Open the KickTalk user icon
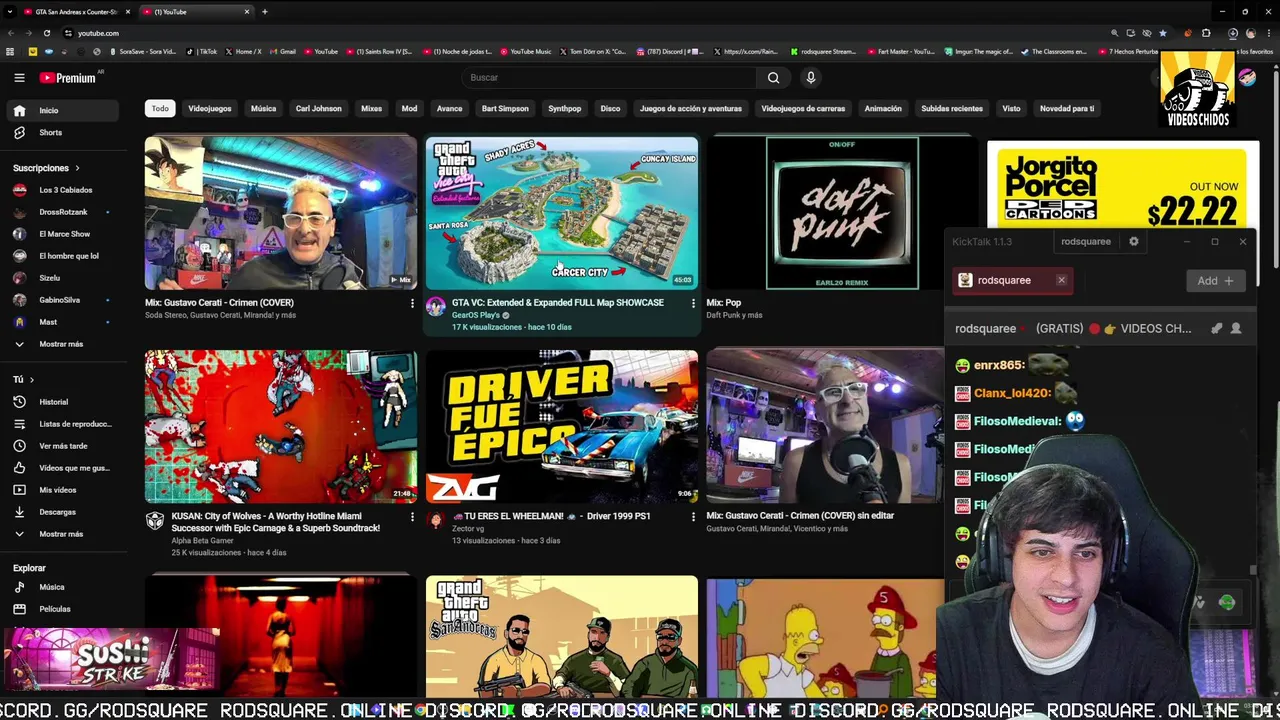Viewport: 1280px width, 720px height. [x=1236, y=328]
